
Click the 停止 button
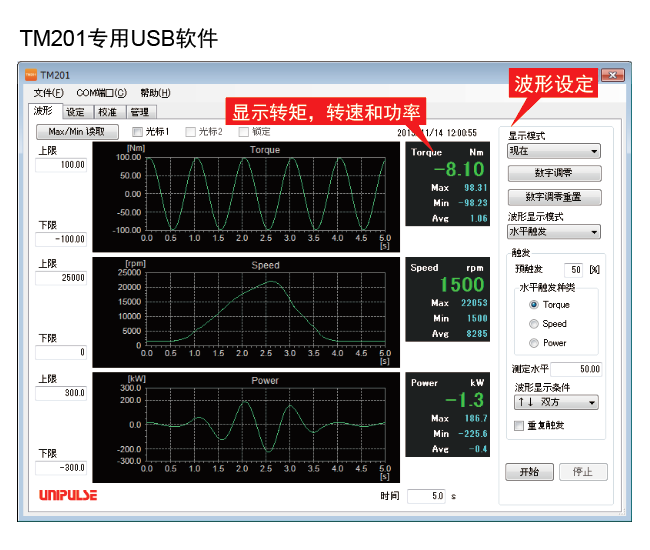pos(583,472)
